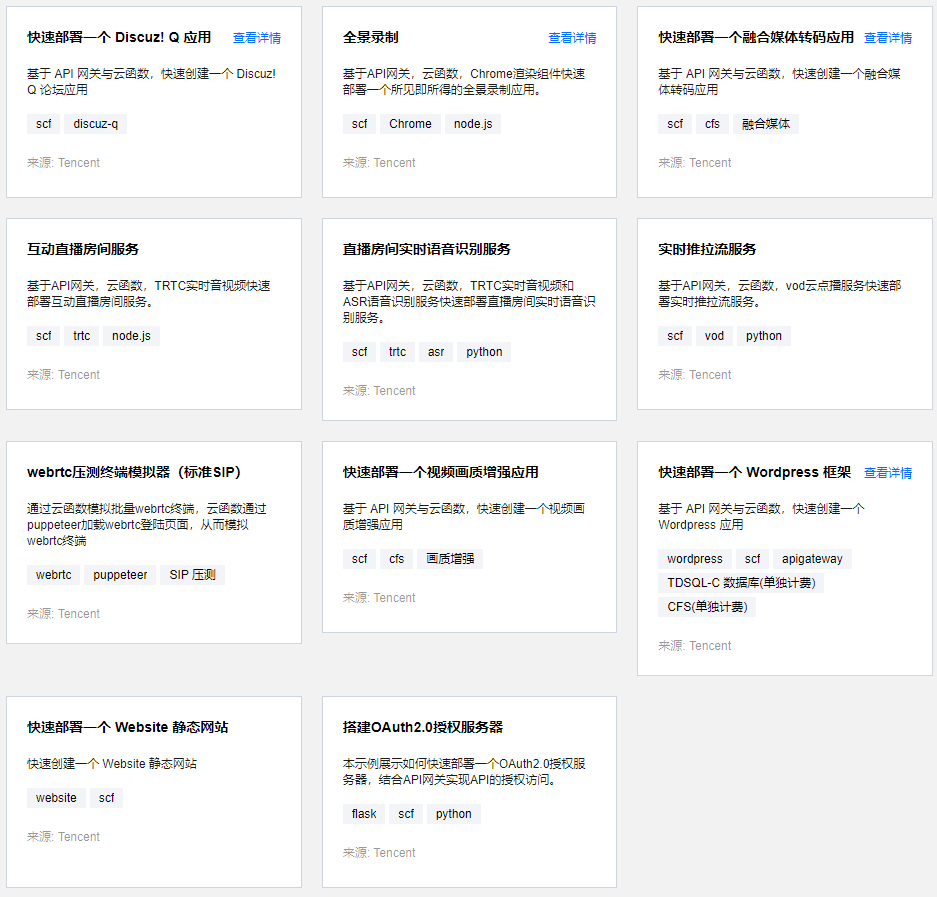
Task: Choose the 实时推拉流服务 template title
Action: tap(707, 249)
